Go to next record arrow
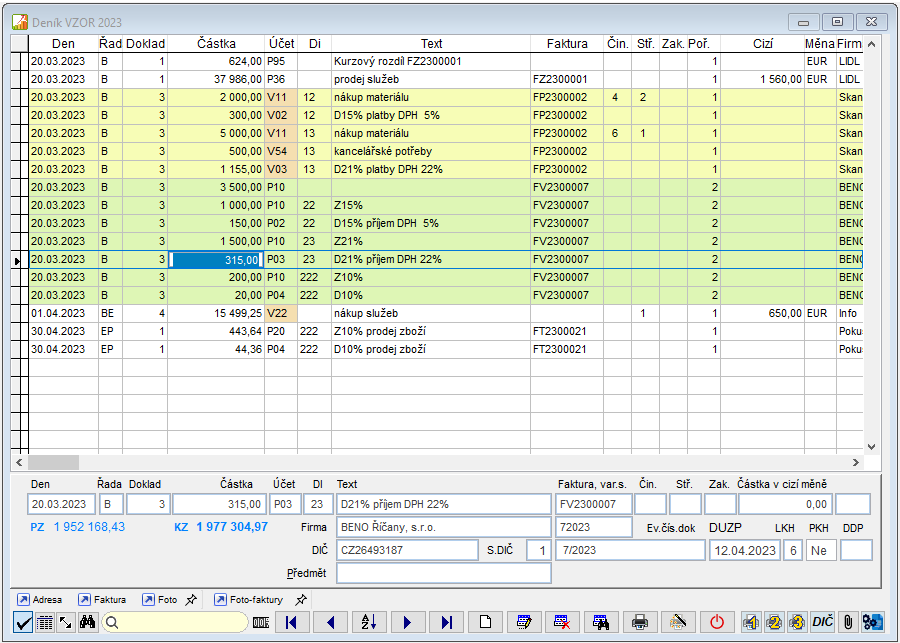The width and height of the screenshot is (900, 643). point(408,622)
